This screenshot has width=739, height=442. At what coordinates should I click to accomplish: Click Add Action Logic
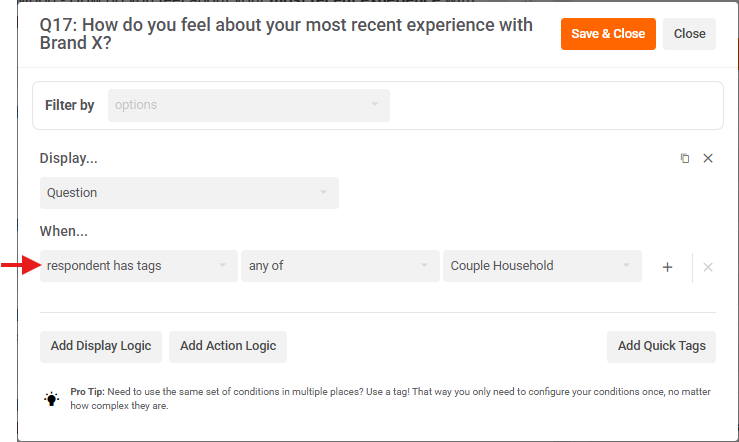(x=228, y=346)
